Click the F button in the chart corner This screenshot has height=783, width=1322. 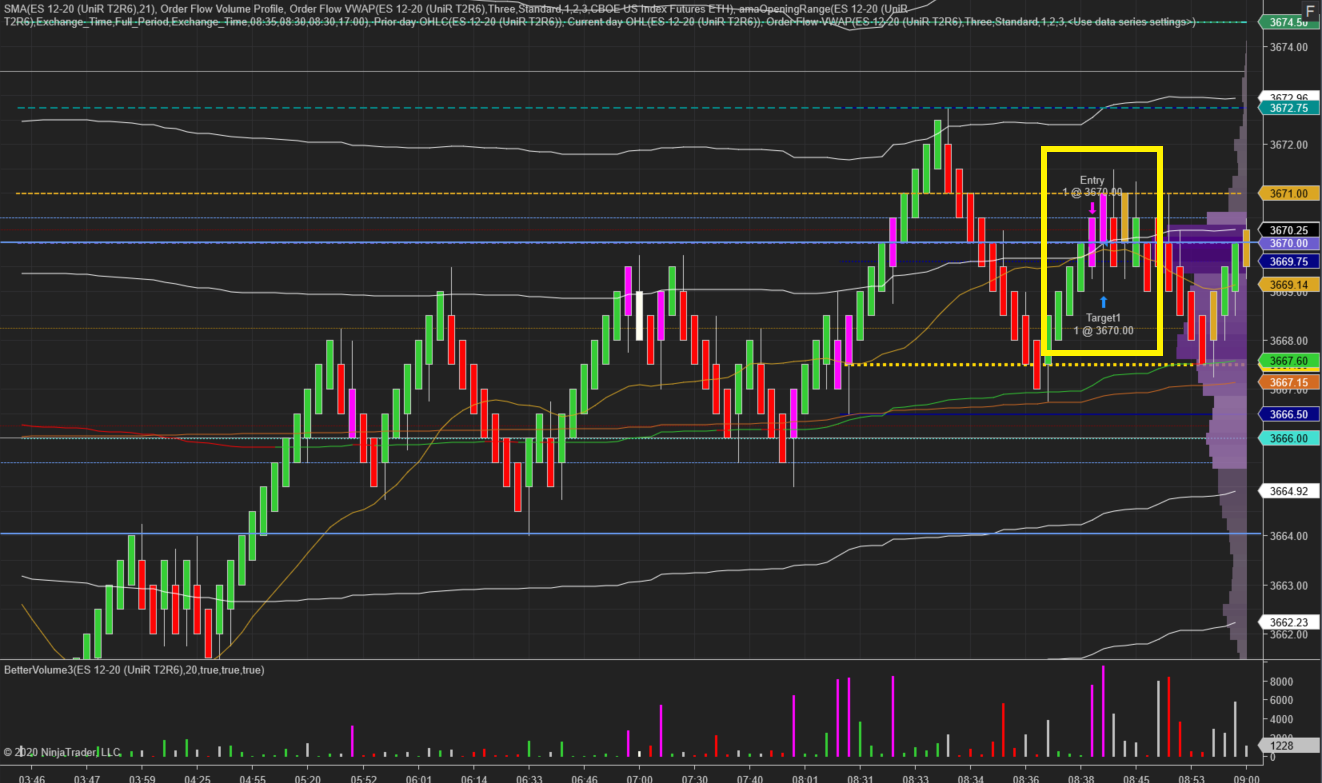(x=1309, y=12)
